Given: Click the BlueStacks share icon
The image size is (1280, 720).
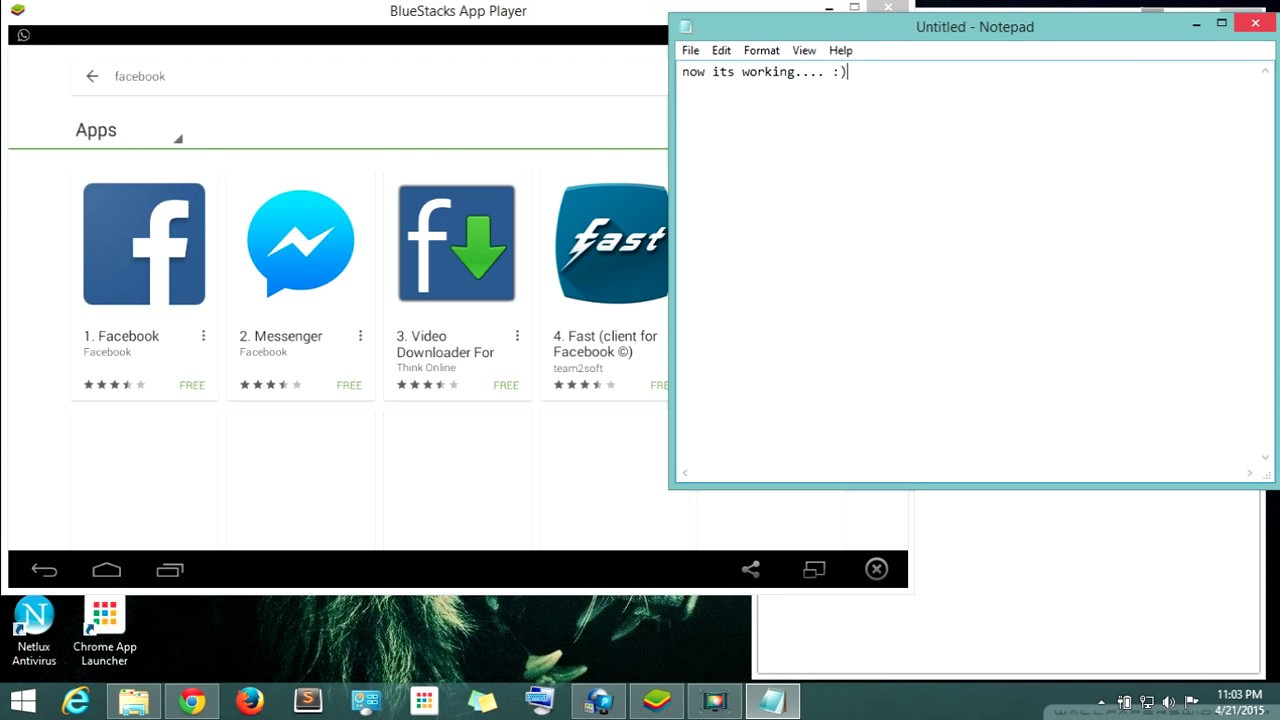Looking at the screenshot, I should [751, 570].
